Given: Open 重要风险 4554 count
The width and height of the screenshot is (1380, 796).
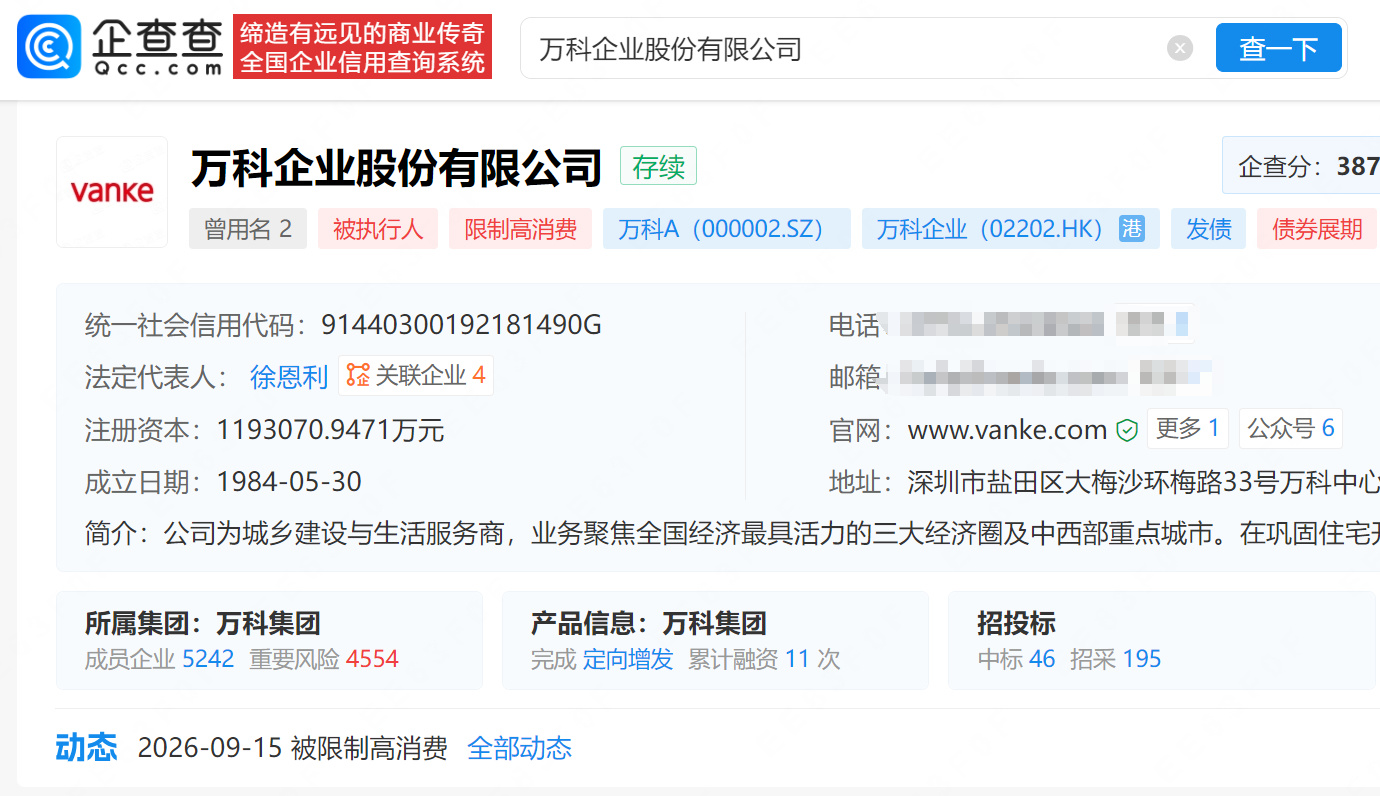Looking at the screenshot, I should [x=324, y=659].
